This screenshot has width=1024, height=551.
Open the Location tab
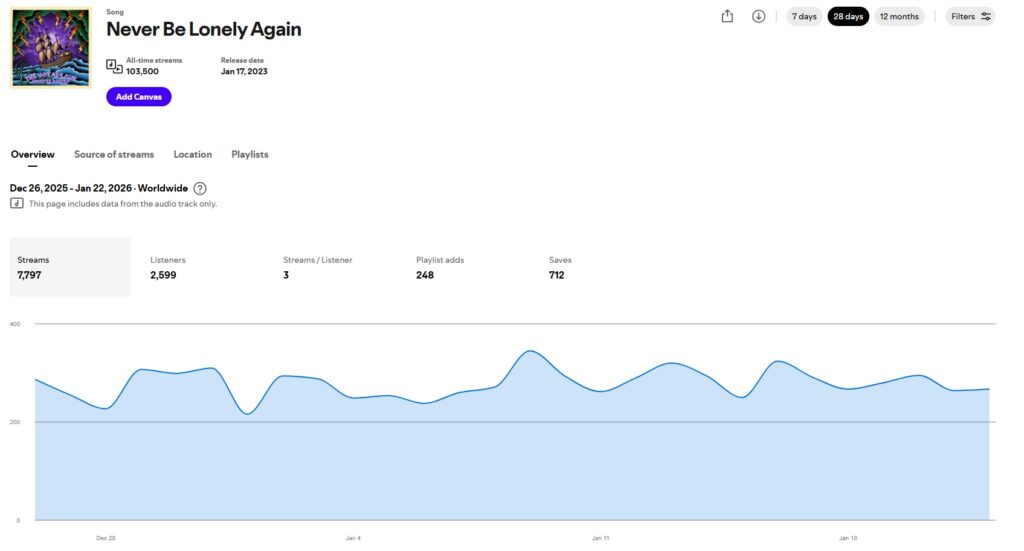(192, 154)
